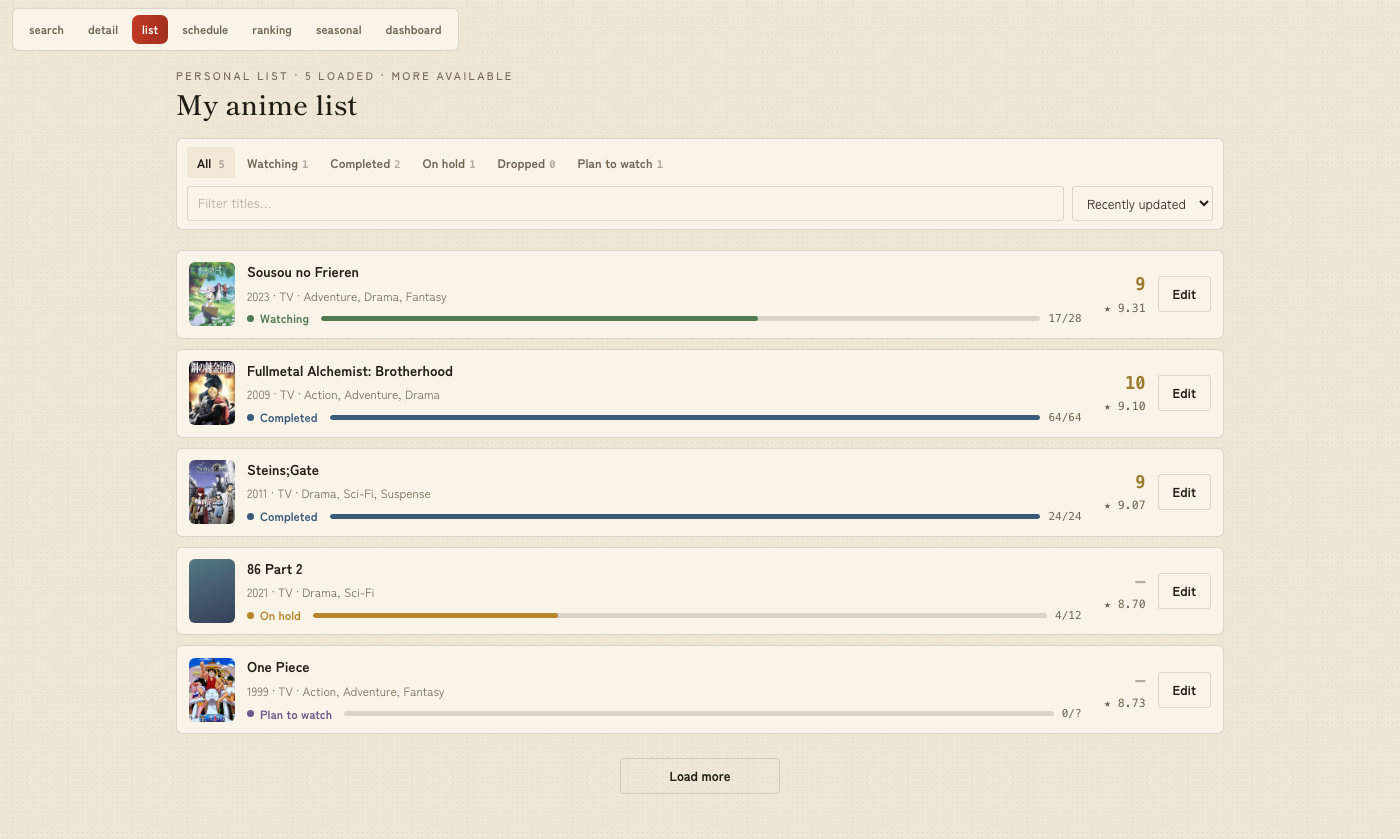Go to the detail tab
The height and width of the screenshot is (839, 1400).
coord(103,30)
